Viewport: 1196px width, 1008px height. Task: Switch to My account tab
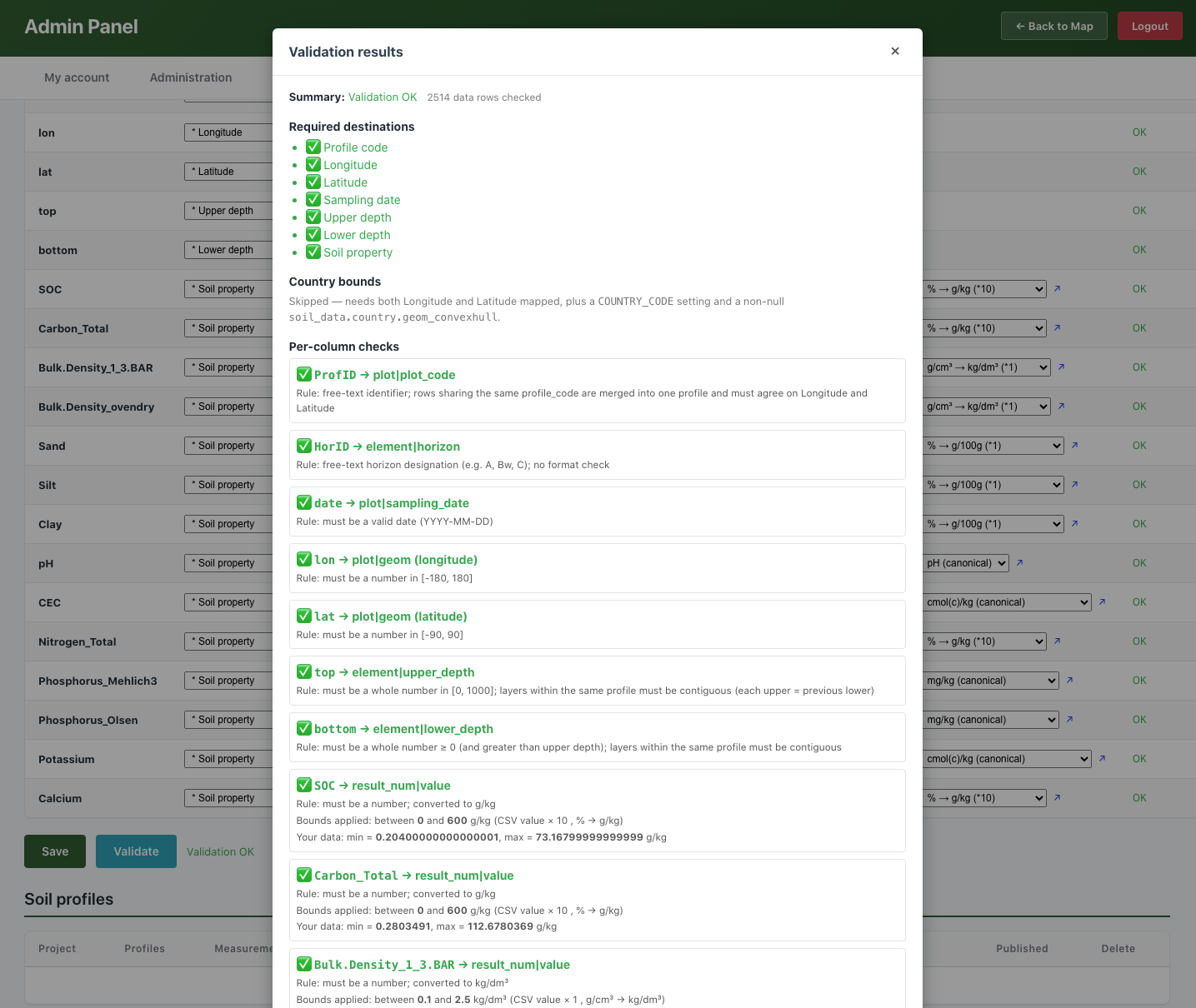(x=77, y=77)
